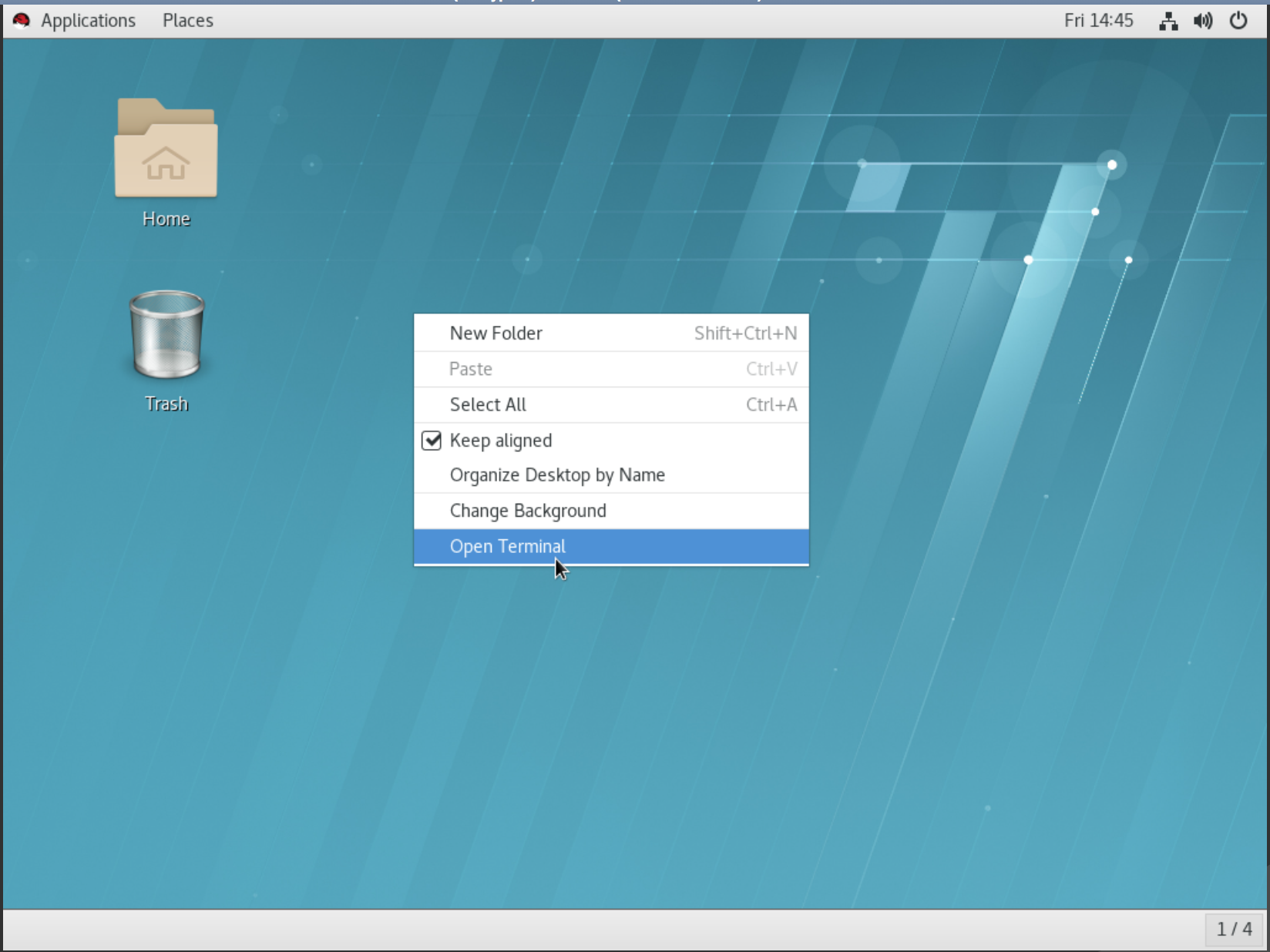
Task: Open the Applications menu
Action: (88, 21)
